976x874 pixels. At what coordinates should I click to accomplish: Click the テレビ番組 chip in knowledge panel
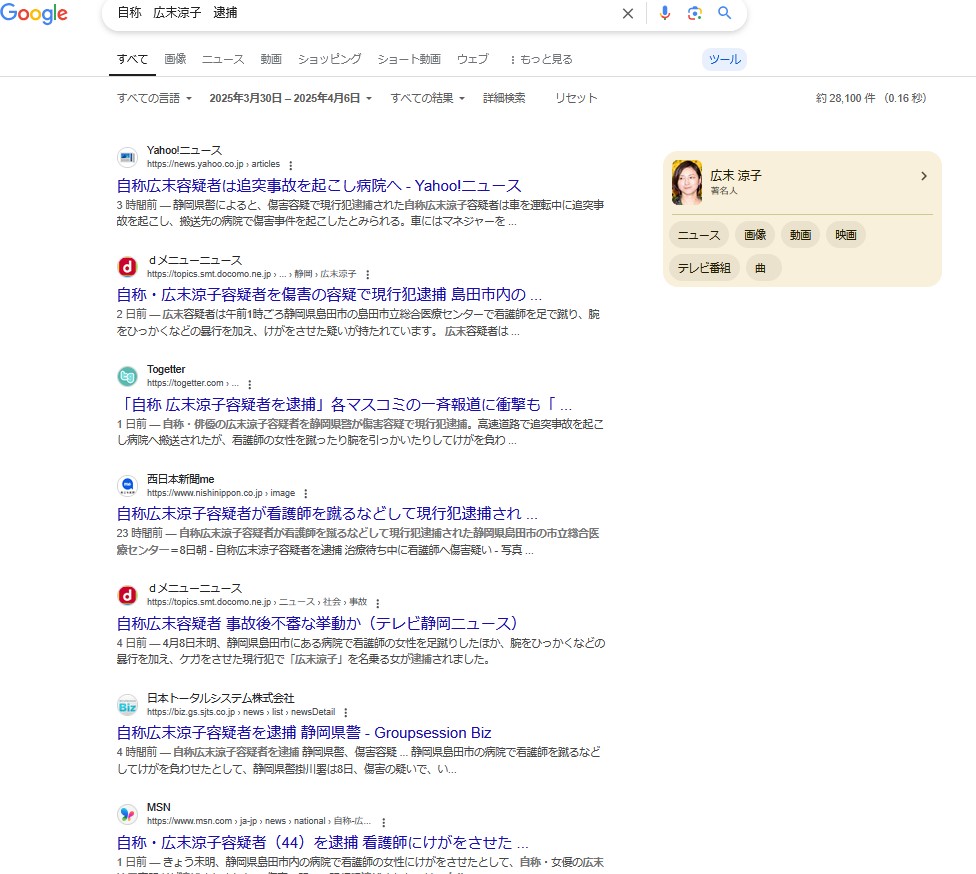tap(704, 268)
